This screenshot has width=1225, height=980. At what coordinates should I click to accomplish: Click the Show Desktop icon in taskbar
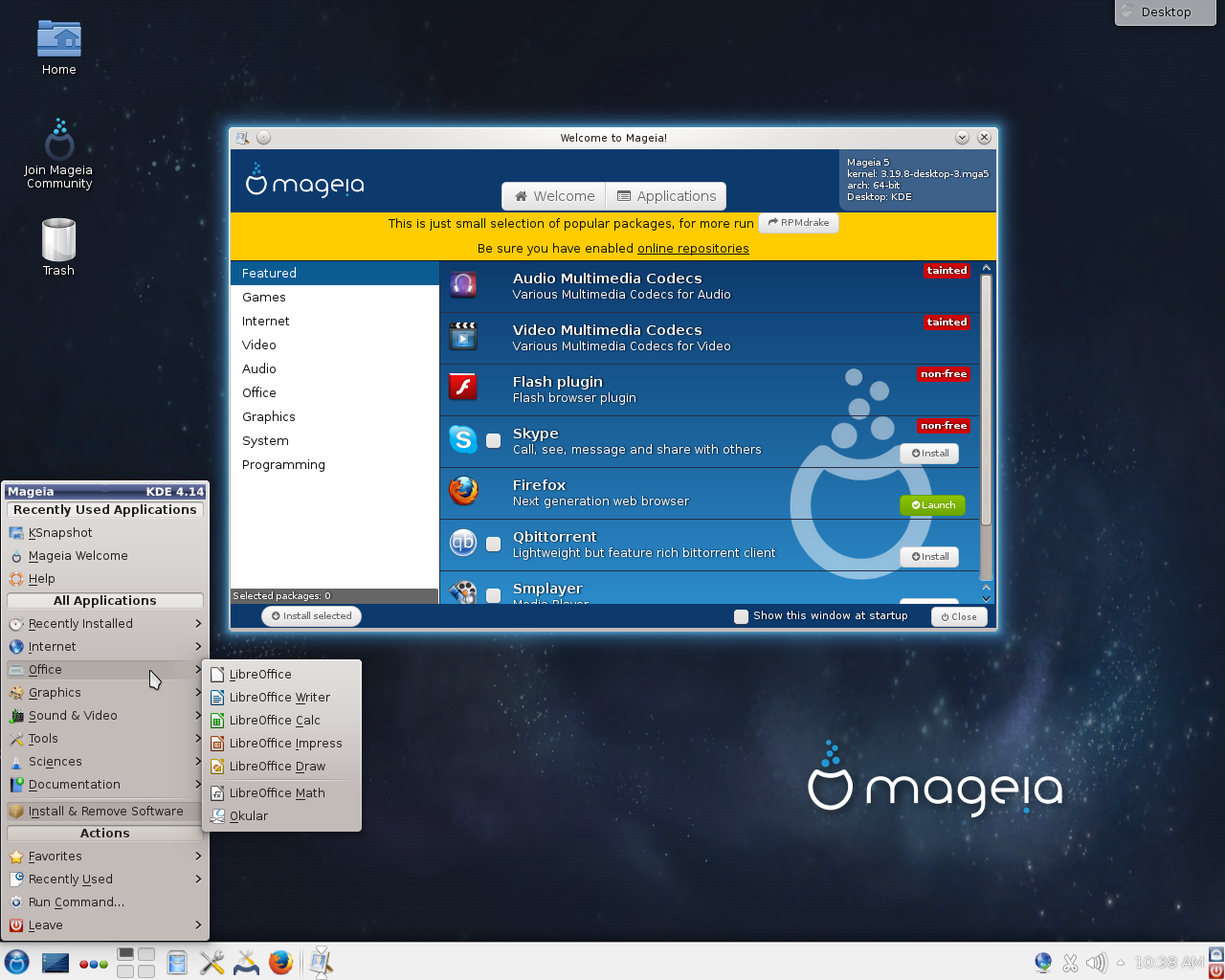tap(56, 962)
